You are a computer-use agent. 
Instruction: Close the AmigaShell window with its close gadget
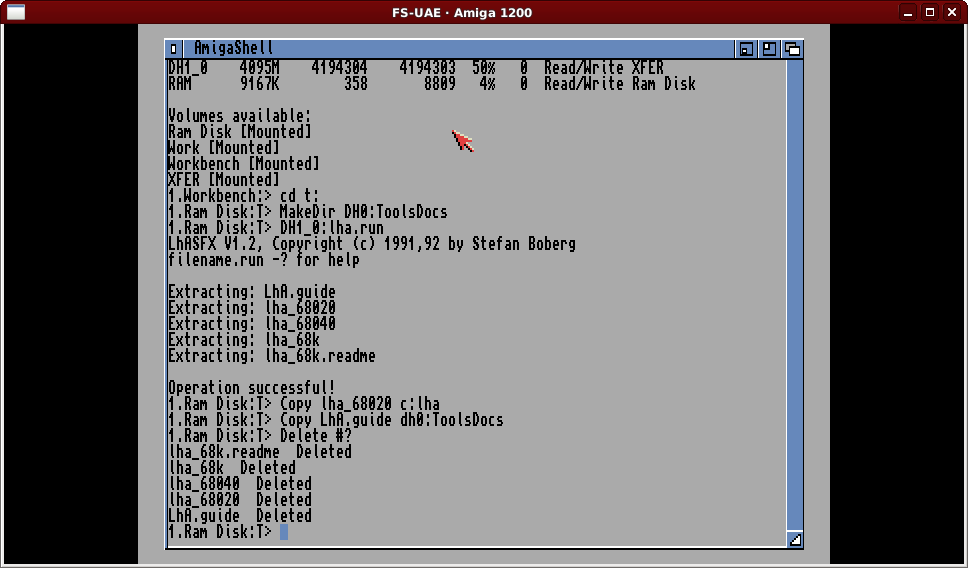coord(173,49)
